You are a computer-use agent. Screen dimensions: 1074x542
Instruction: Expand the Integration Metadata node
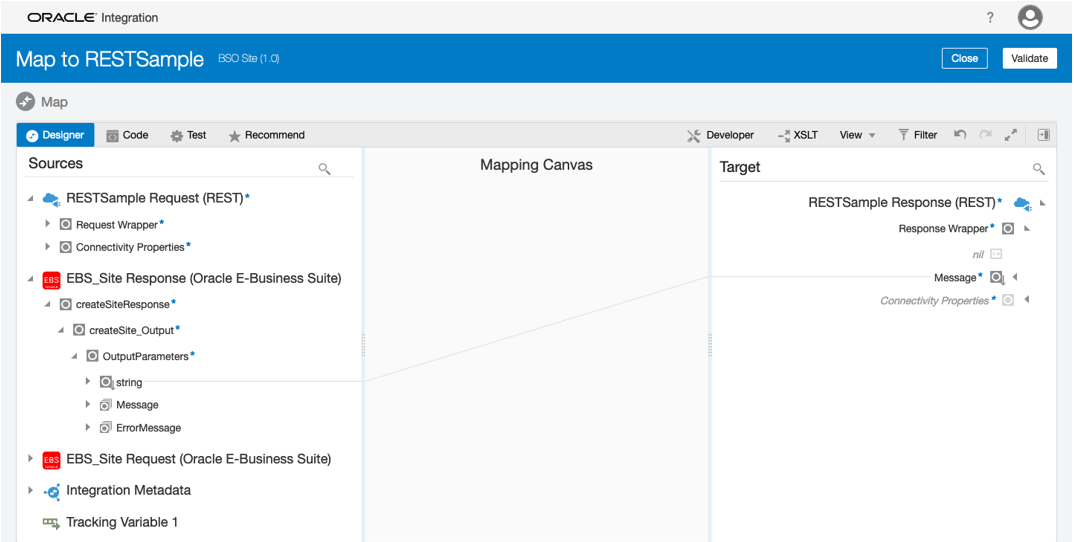pos(30,491)
